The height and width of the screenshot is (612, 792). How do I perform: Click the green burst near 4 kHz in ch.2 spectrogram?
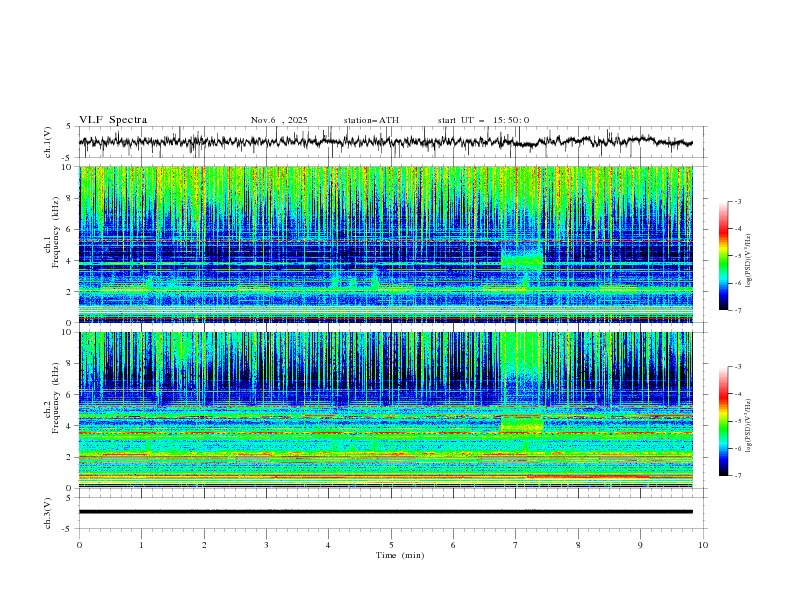[x=522, y=423]
